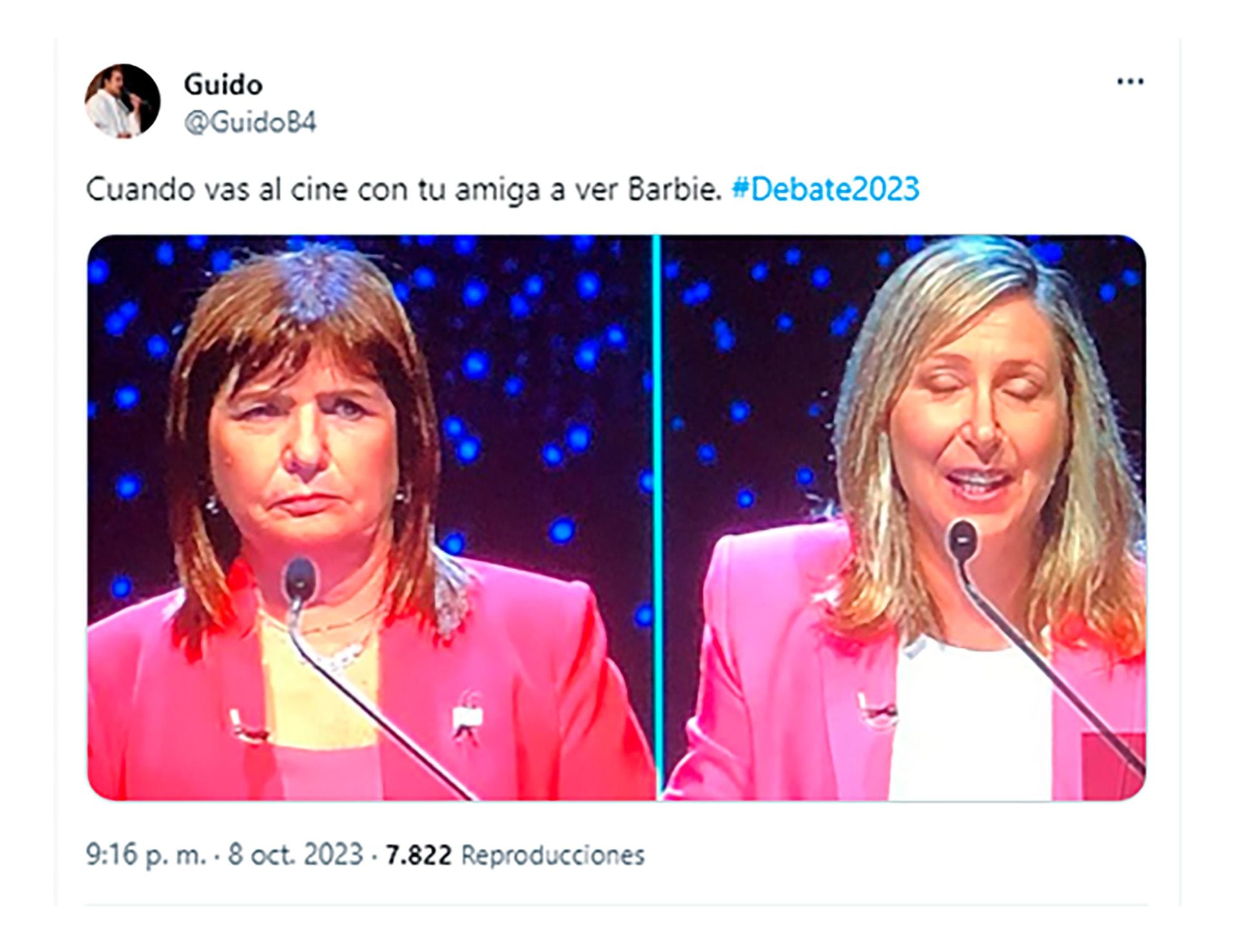Image resolution: width=1238 pixels, height=952 pixels.
Task: Click the word Barbie in the tweet
Action: click(674, 189)
